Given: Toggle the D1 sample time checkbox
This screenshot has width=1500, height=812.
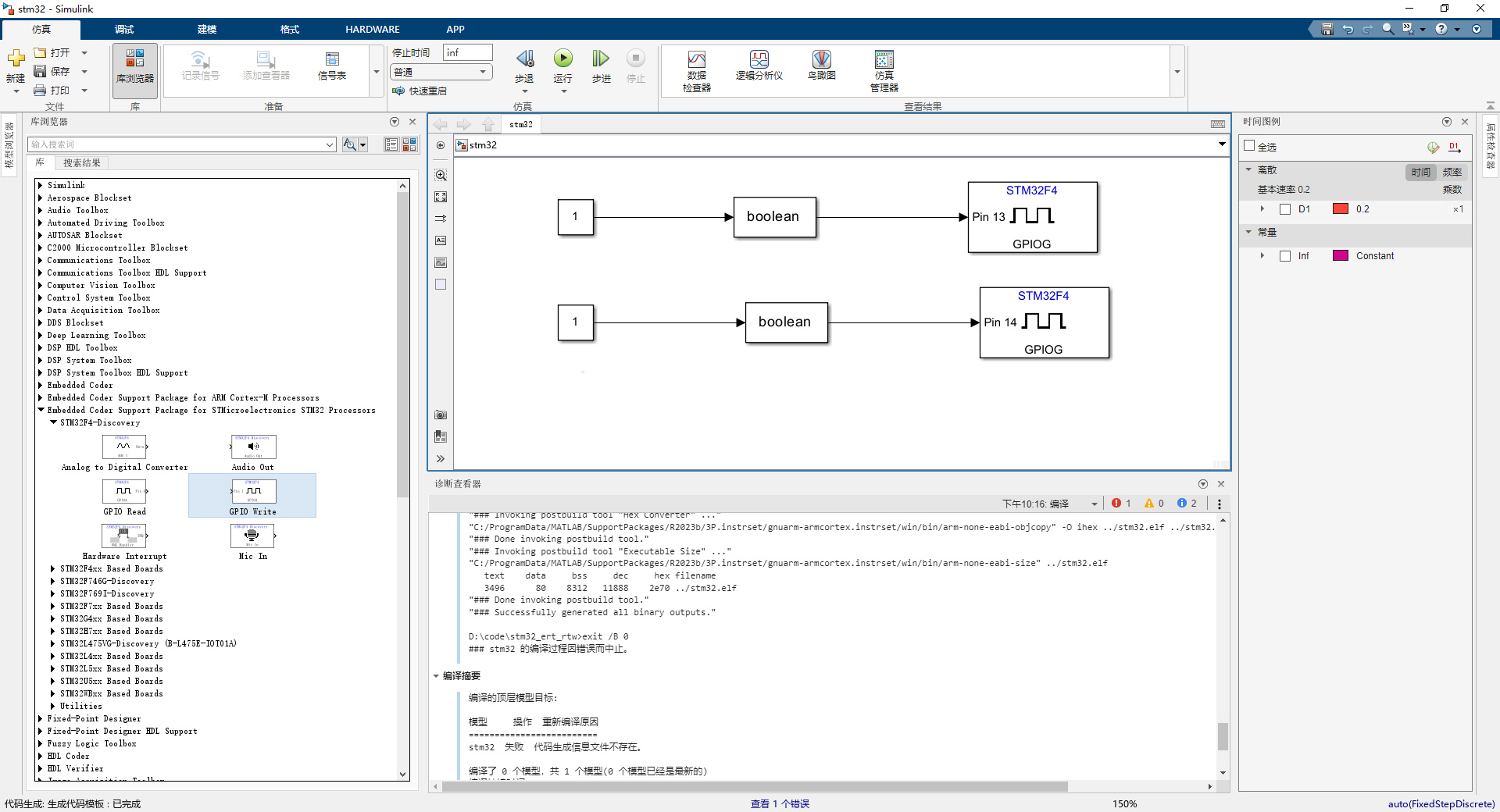Looking at the screenshot, I should tap(1285, 209).
